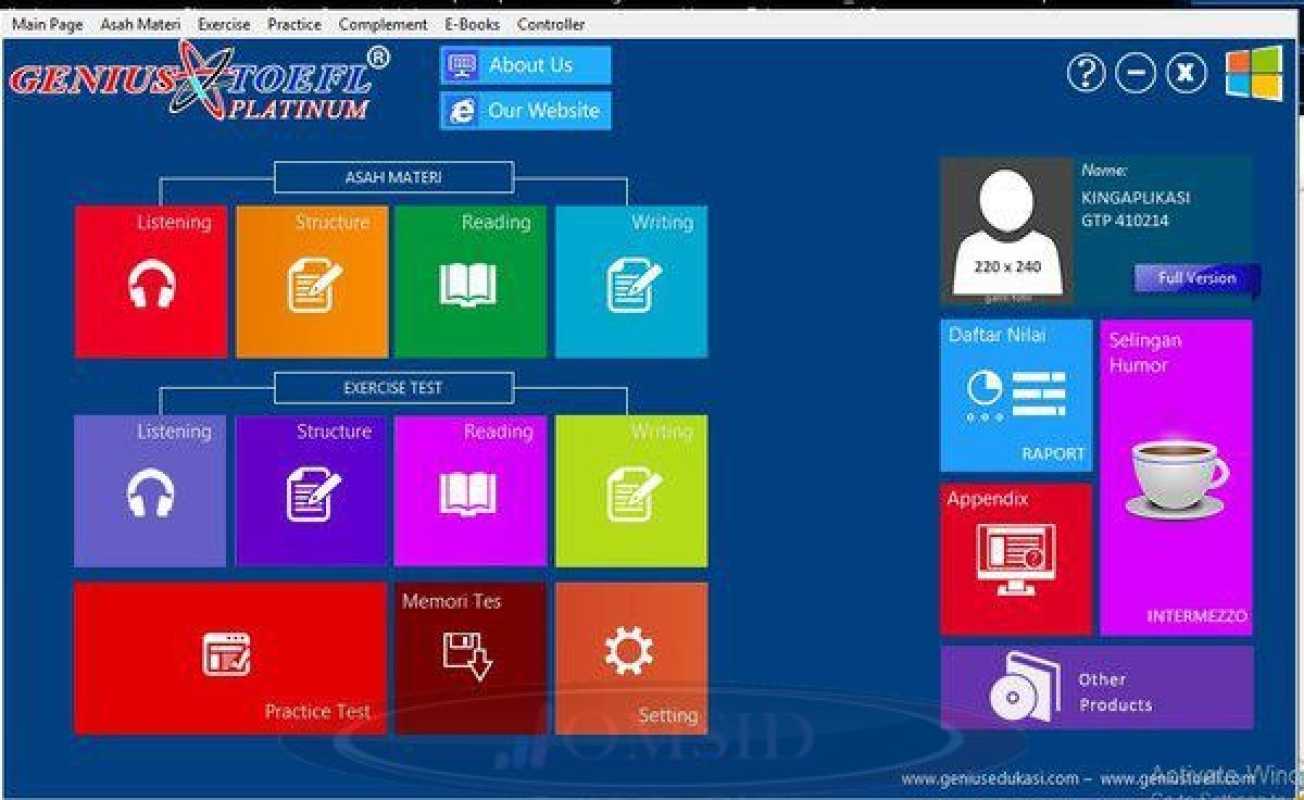Screen dimensions: 1304x800
Task: Open the Complement menu
Action: click(382, 24)
